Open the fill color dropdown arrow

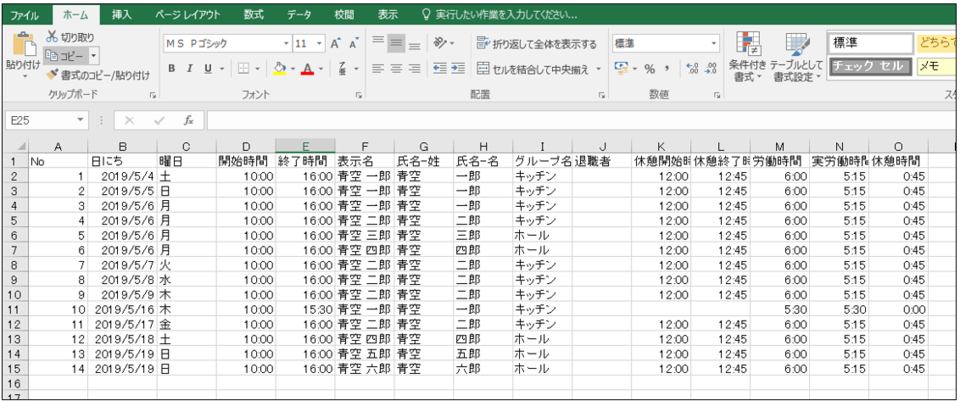(x=291, y=69)
